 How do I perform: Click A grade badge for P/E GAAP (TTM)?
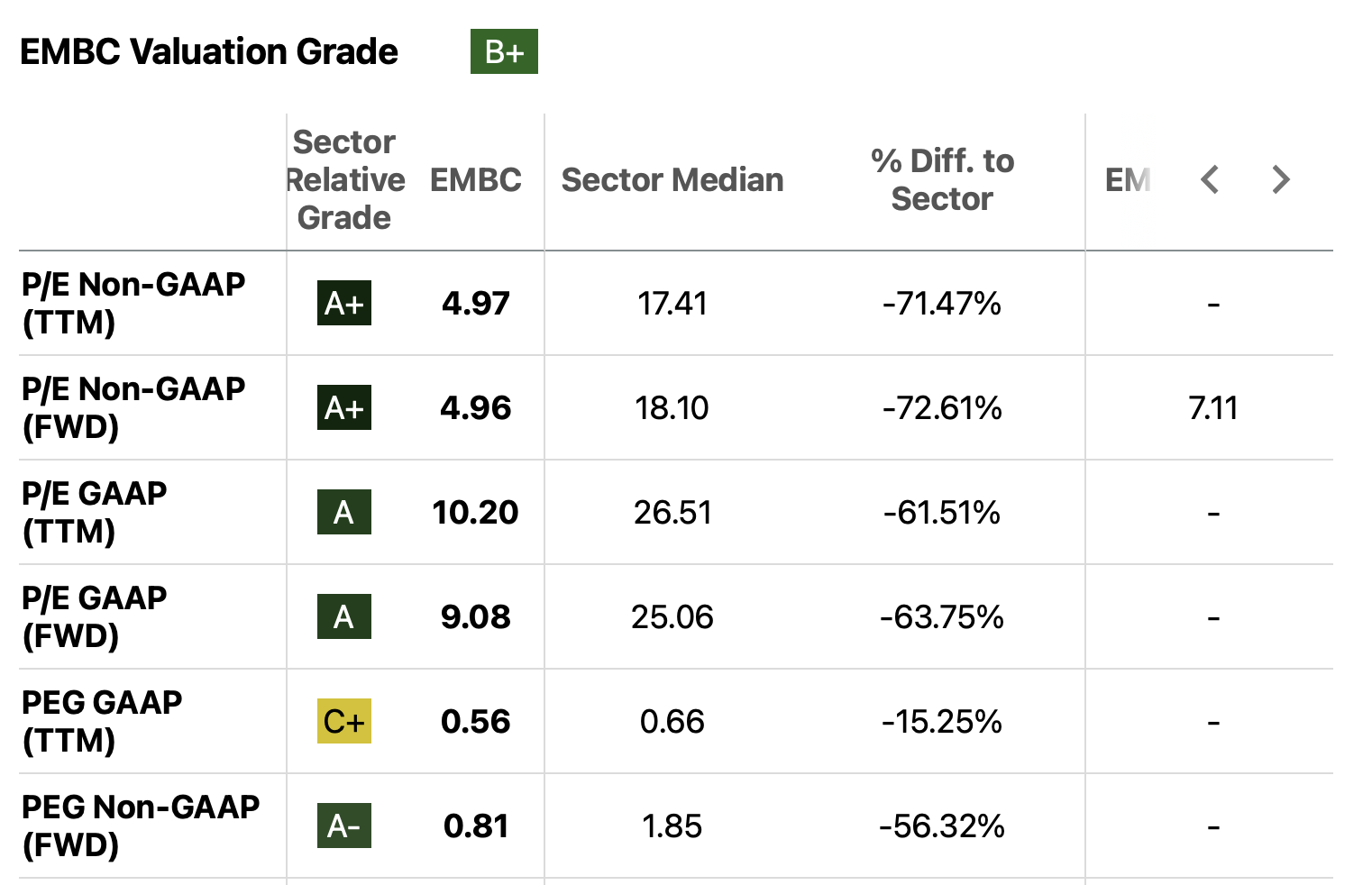pos(343,512)
